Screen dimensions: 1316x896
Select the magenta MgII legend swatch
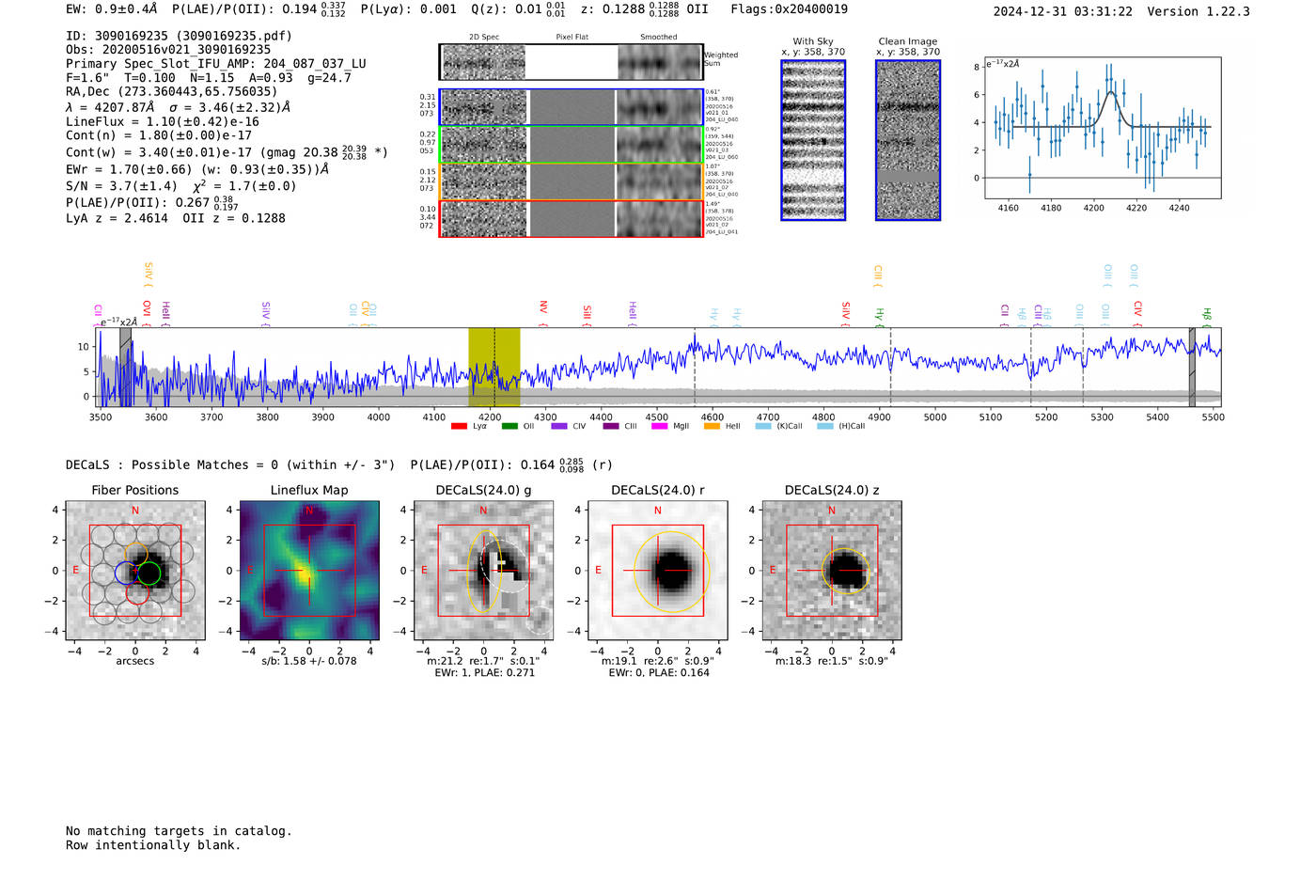660,426
